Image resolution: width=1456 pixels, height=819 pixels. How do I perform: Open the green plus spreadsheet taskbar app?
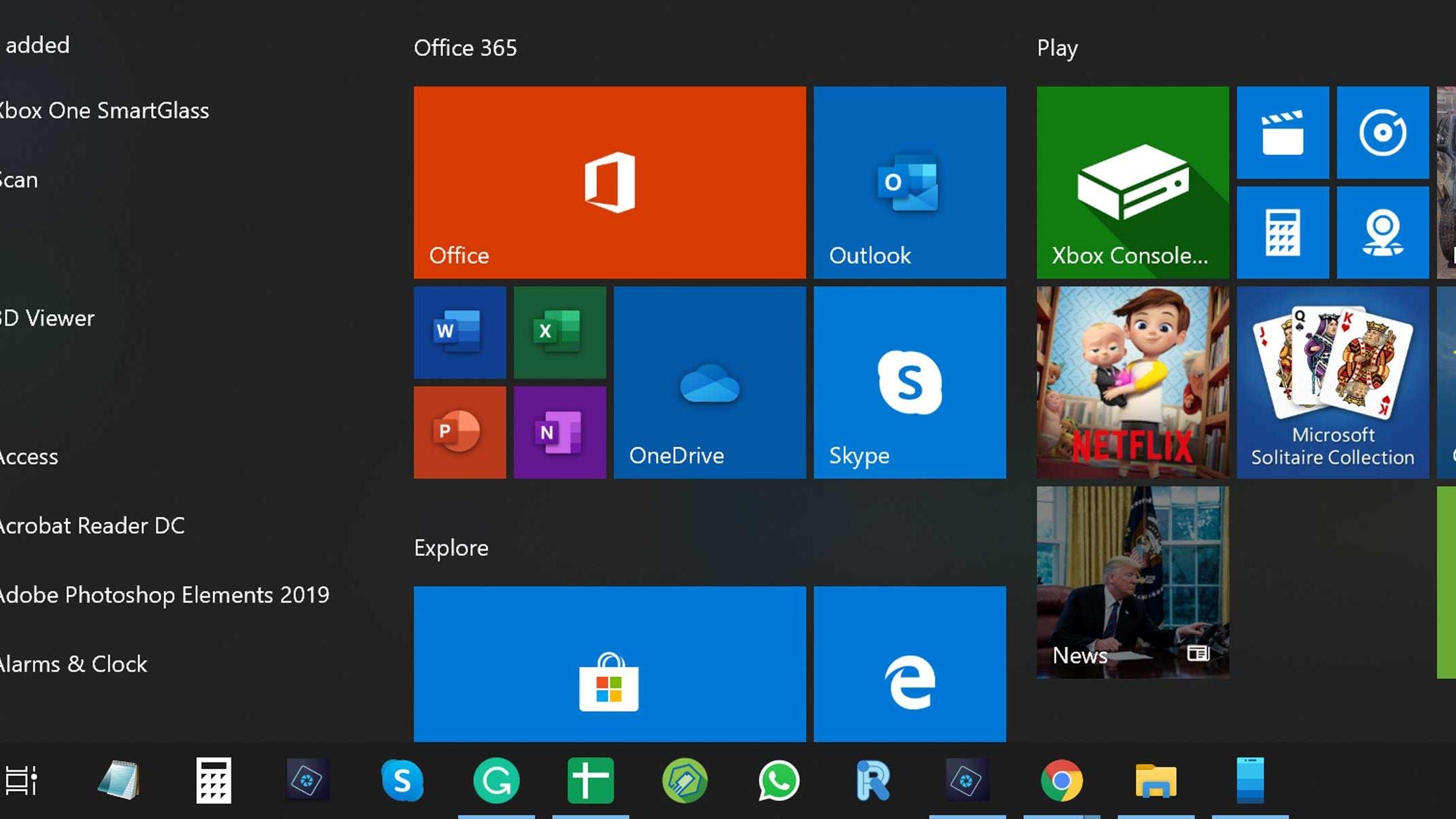[x=590, y=780]
